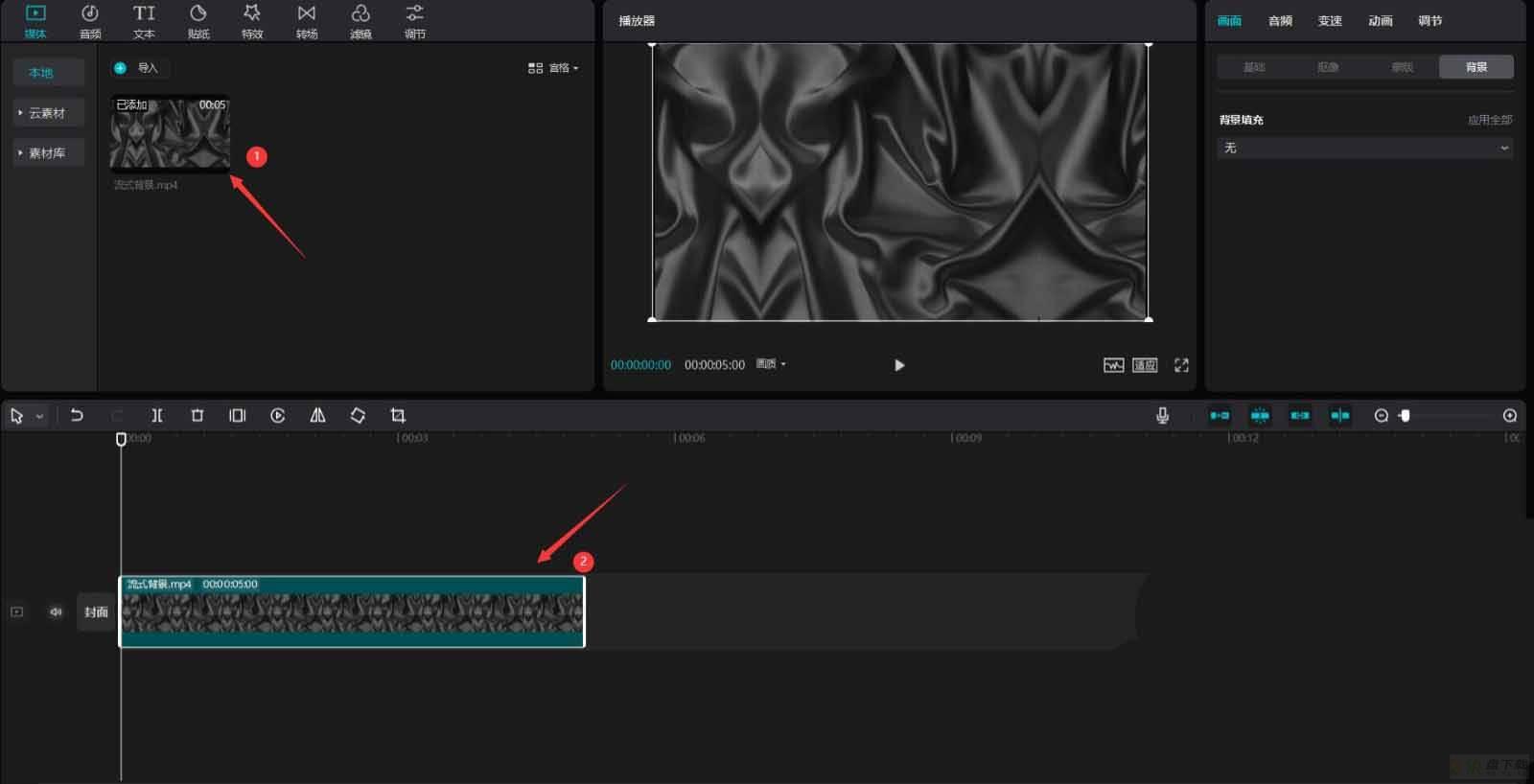This screenshot has height=784, width=1534.
Task: Click the 适应 fit-ratio button in player
Action: point(1145,365)
